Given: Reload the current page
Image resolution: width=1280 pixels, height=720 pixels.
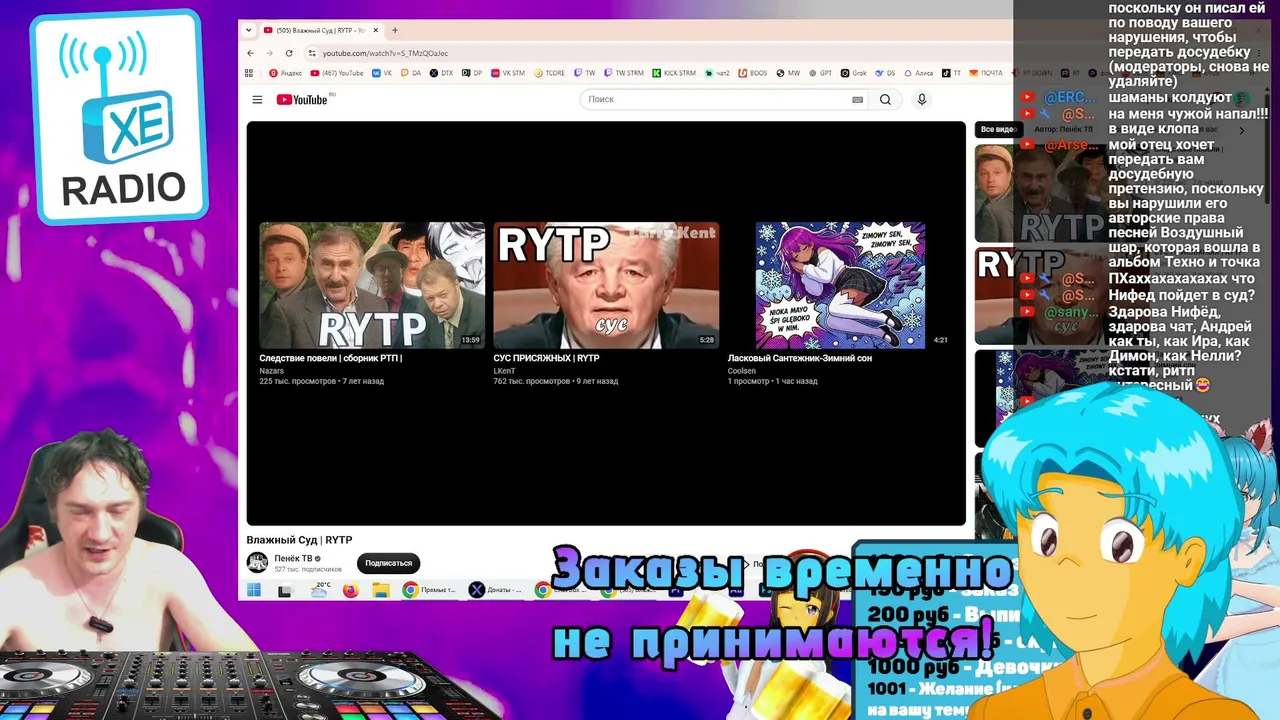Looking at the screenshot, I should coord(289,53).
